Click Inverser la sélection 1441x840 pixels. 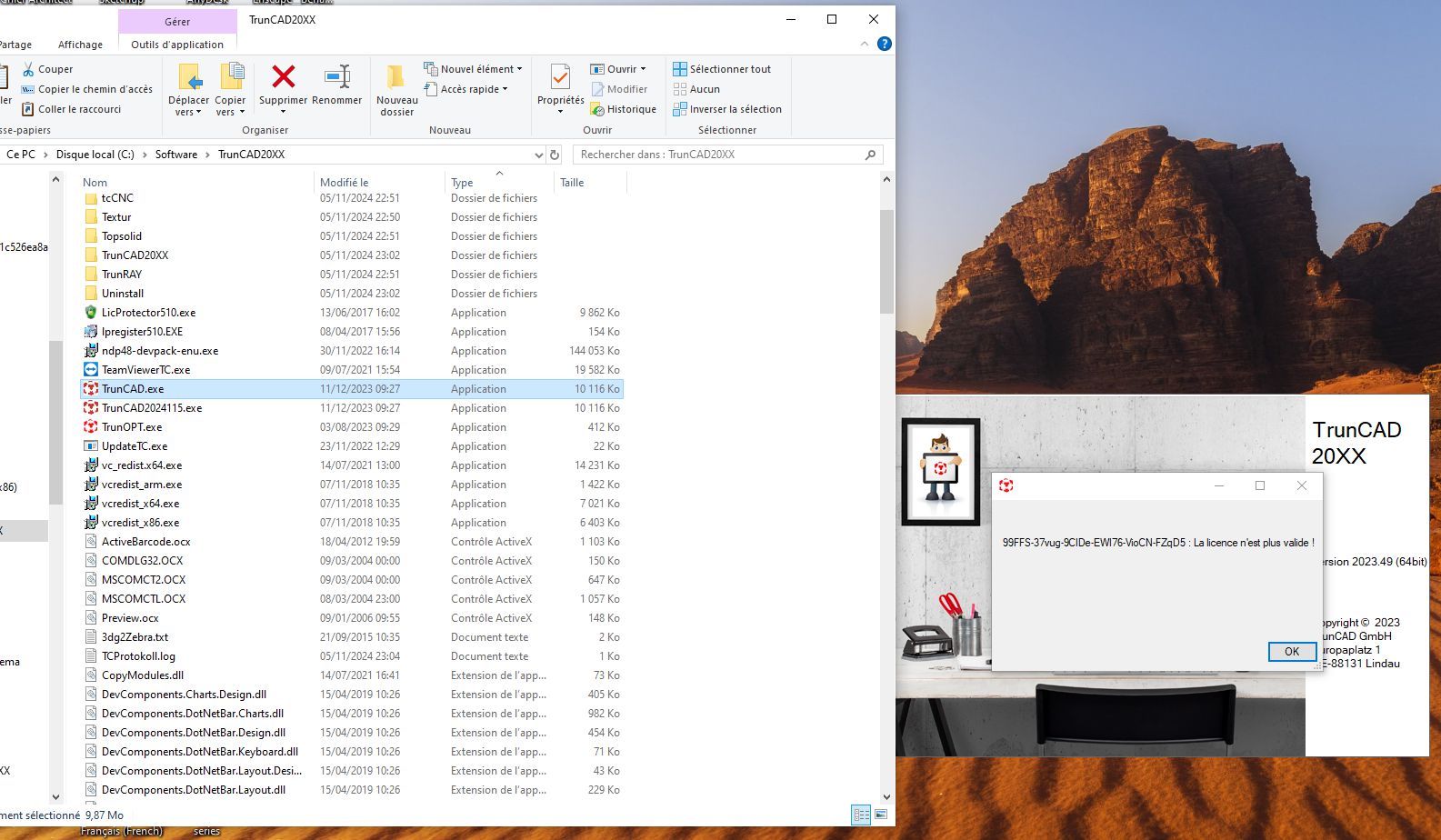pos(727,109)
